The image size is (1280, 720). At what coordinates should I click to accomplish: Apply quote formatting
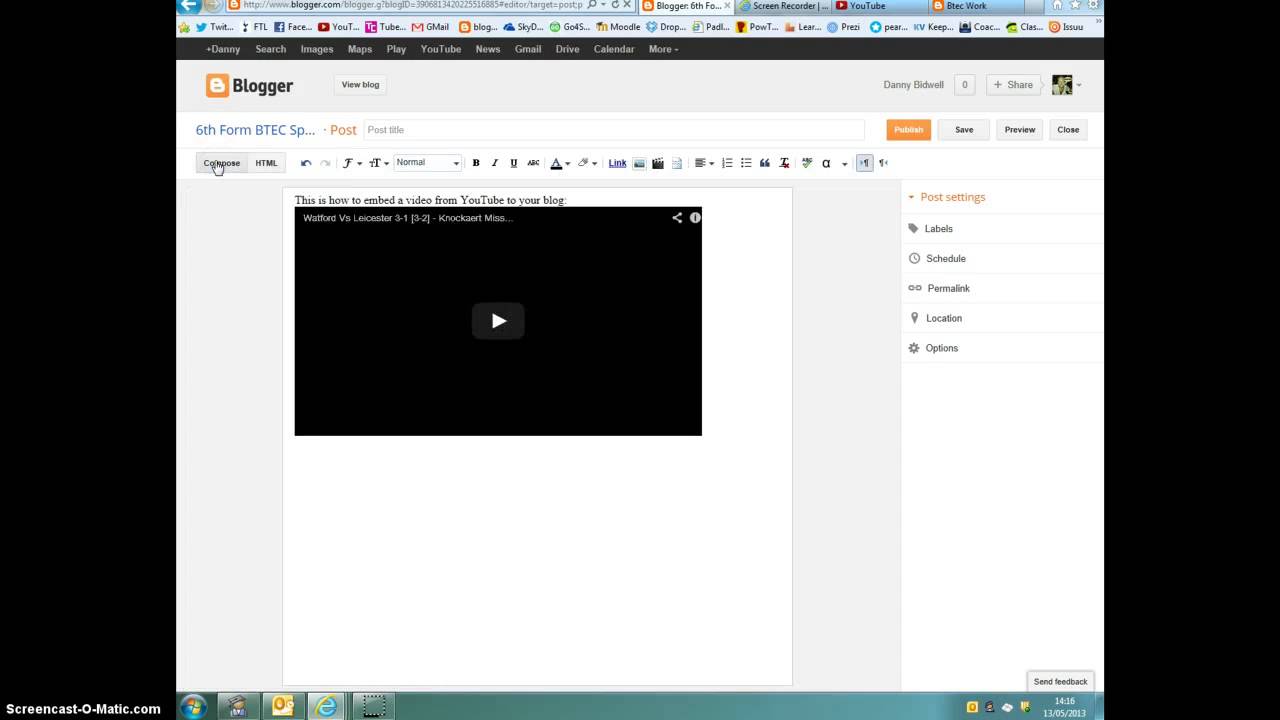click(765, 163)
